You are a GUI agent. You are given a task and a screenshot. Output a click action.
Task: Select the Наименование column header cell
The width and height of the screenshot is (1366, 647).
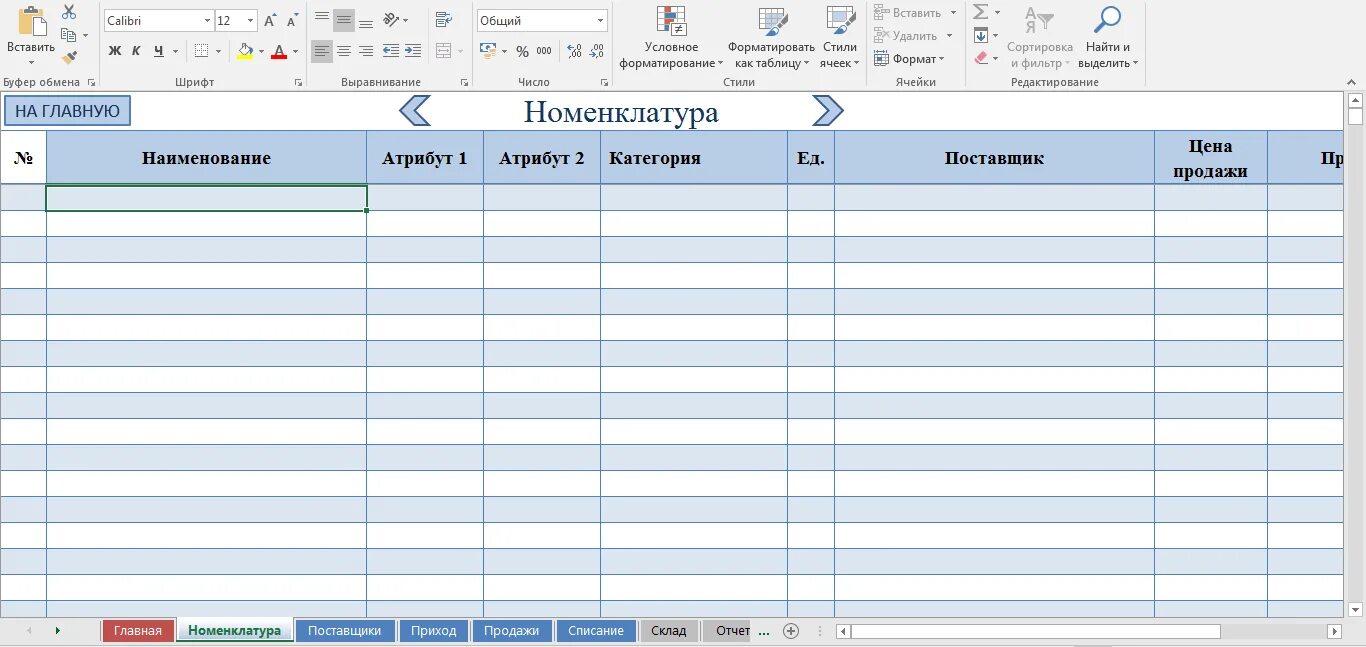pyautogui.click(x=206, y=158)
